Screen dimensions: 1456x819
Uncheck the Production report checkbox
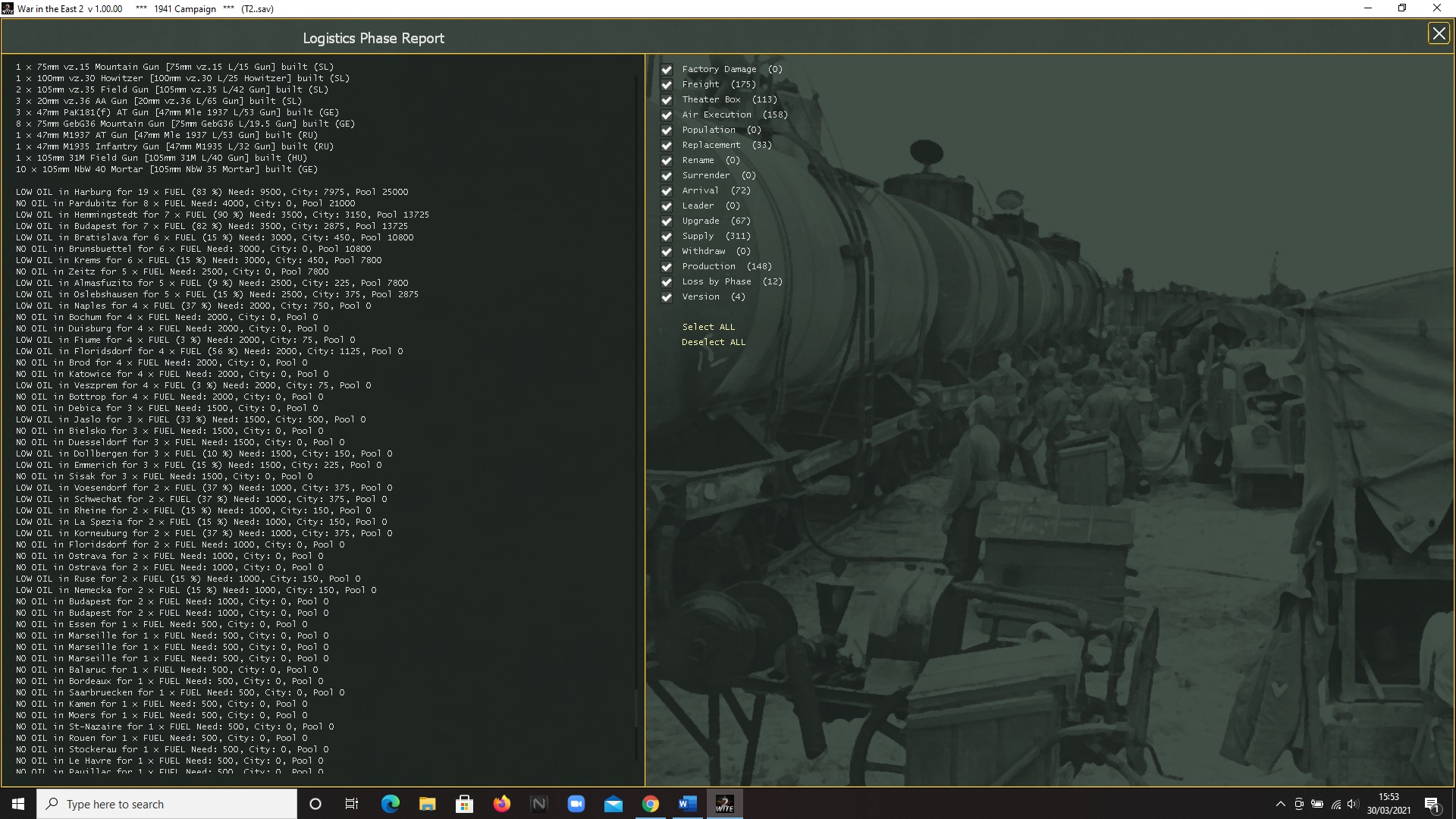(x=667, y=267)
